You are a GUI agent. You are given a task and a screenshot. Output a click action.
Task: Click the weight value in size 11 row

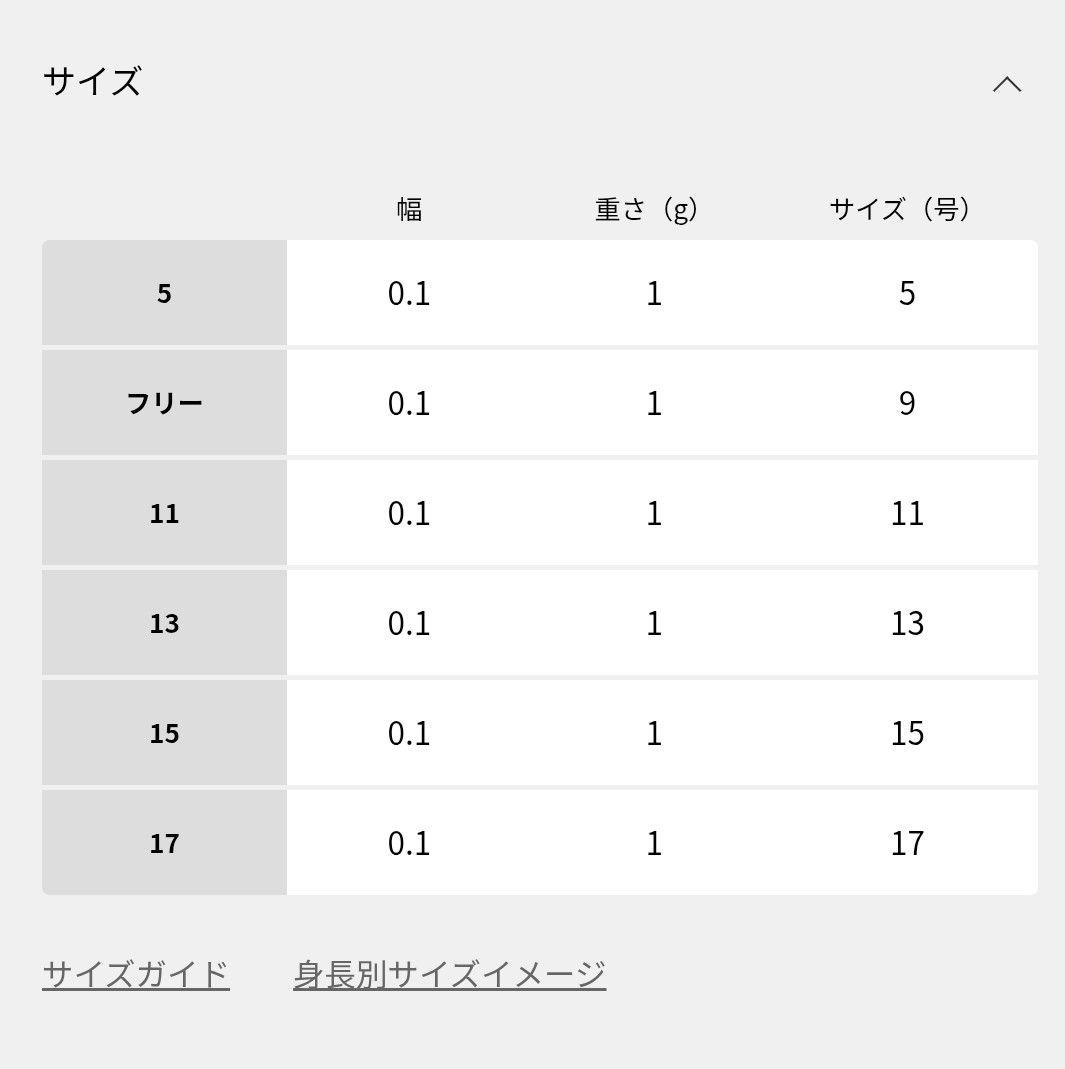point(654,512)
